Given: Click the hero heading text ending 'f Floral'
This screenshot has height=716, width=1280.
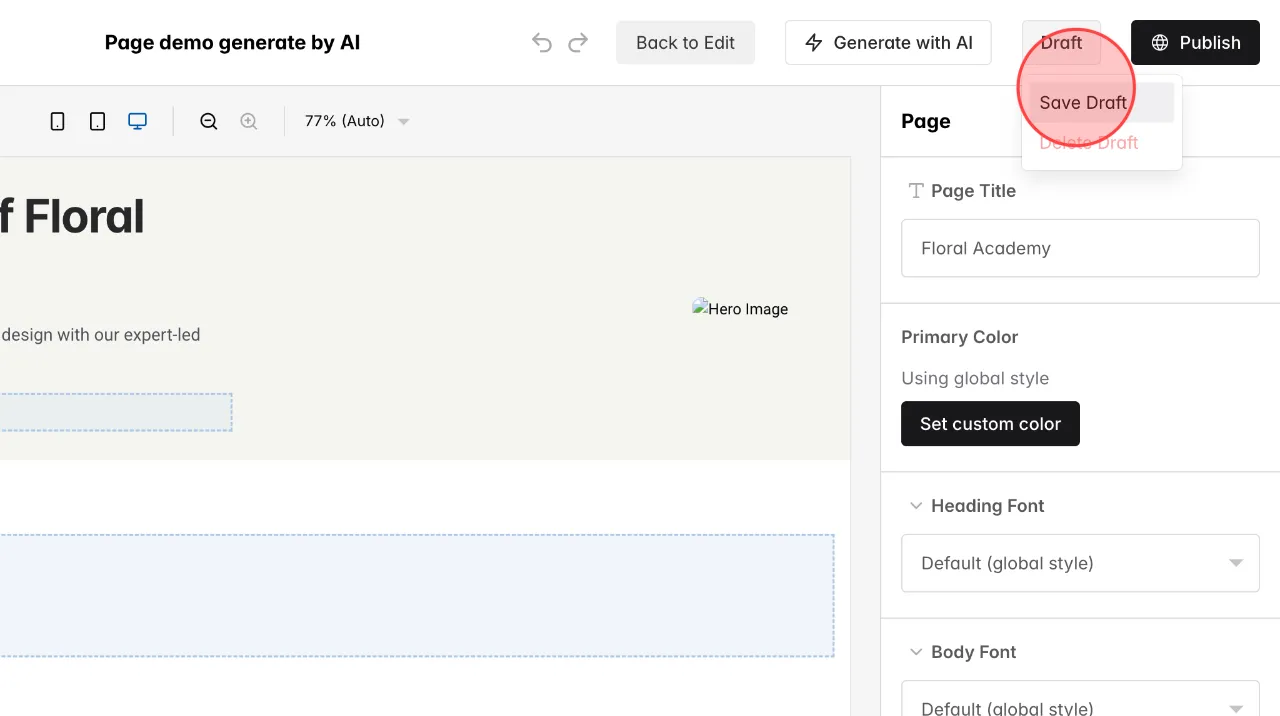Looking at the screenshot, I should (72, 216).
